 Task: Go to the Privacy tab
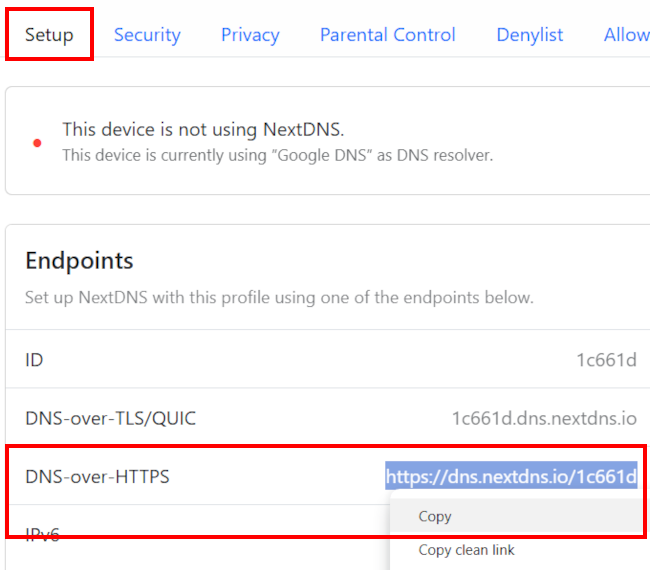250,35
